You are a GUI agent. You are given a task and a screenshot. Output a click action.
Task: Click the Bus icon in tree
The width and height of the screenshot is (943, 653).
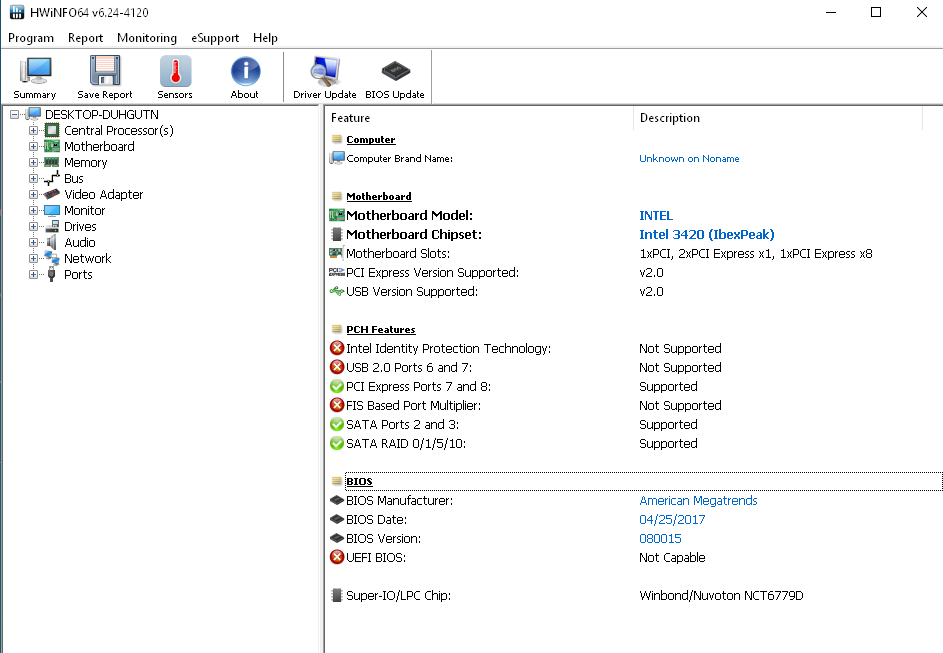click(x=52, y=178)
